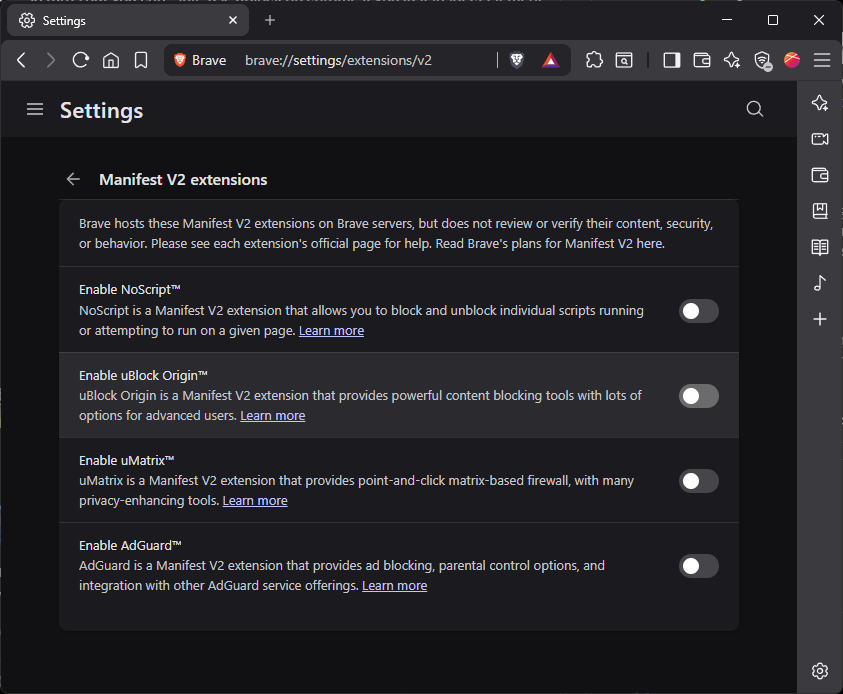The image size is (843, 694).
Task: Open Brave Shields lion icon in address bar
Action: (517, 60)
